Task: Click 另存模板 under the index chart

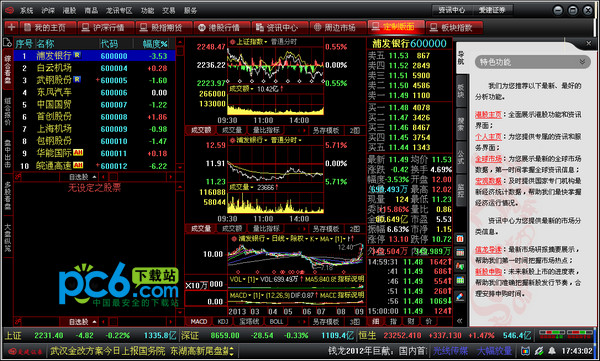Action: click(x=326, y=130)
